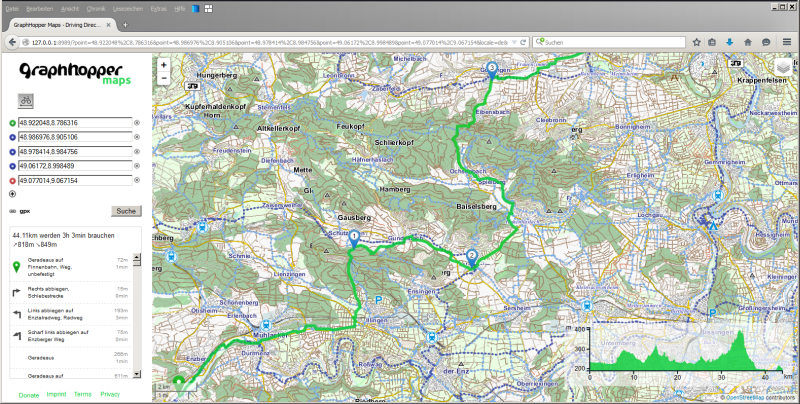Click the blue database icon in menu bar
This screenshot has height=404, width=800.
196,9
